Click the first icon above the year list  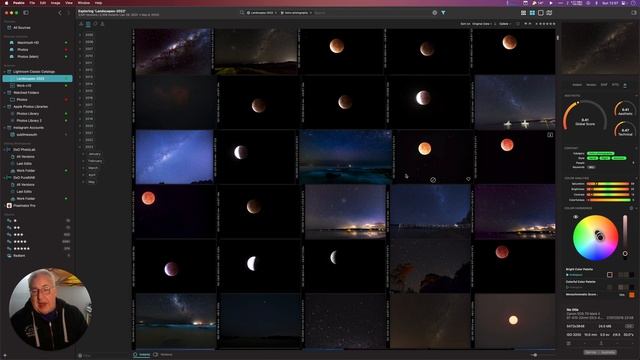point(81,24)
